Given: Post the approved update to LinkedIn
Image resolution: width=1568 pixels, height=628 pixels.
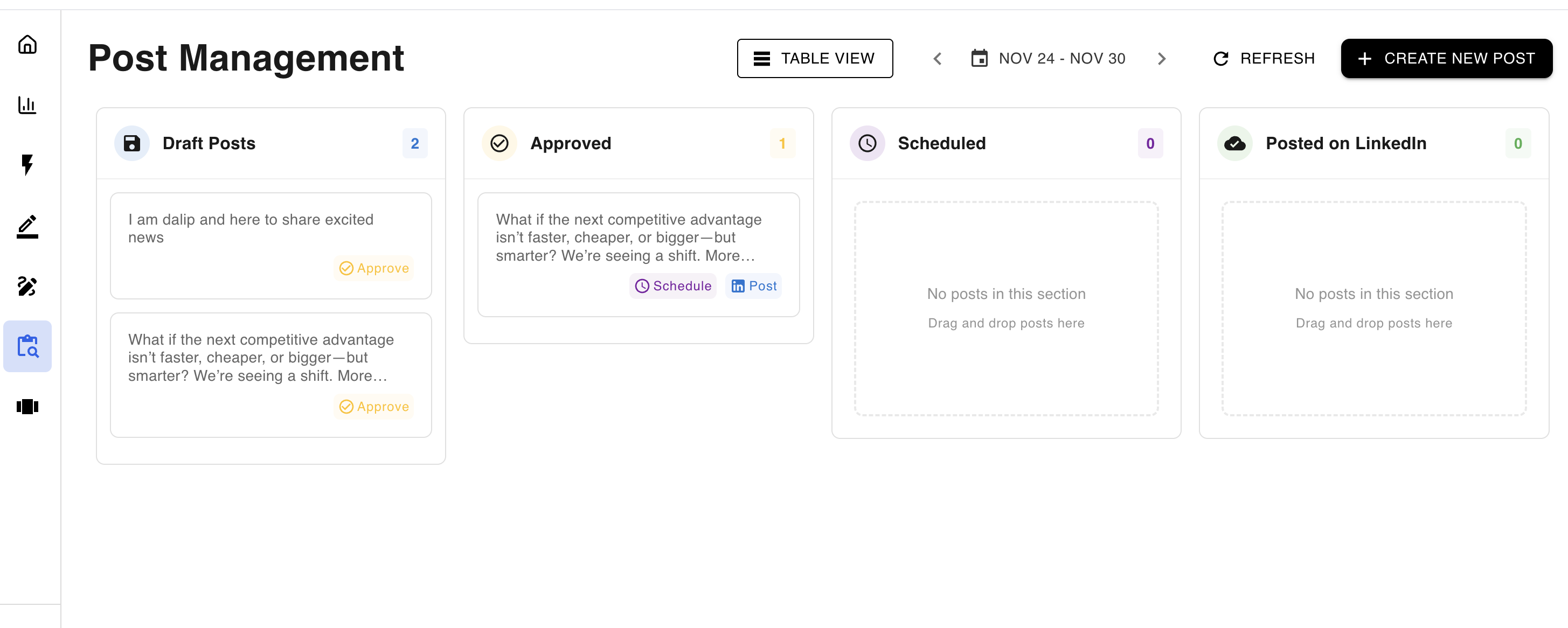Looking at the screenshot, I should (x=754, y=285).
